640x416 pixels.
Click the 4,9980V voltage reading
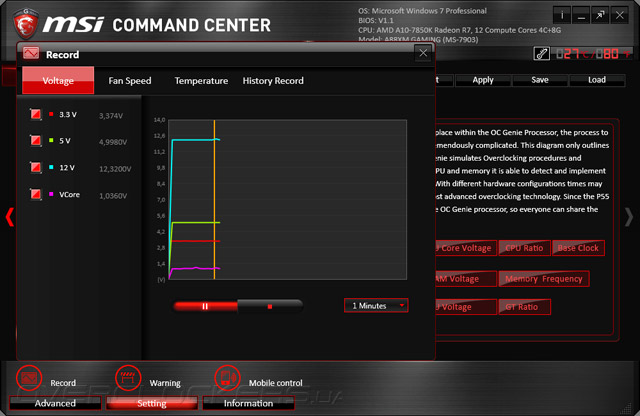click(113, 142)
